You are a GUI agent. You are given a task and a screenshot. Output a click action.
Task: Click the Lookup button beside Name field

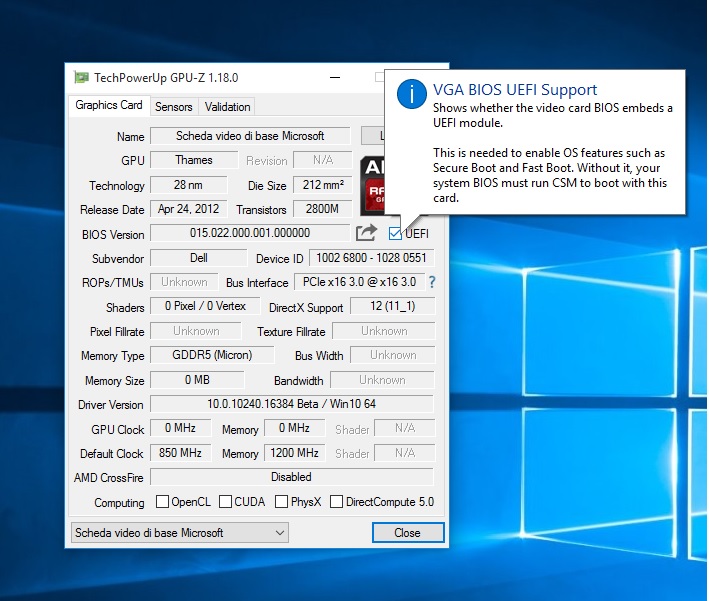tap(373, 136)
